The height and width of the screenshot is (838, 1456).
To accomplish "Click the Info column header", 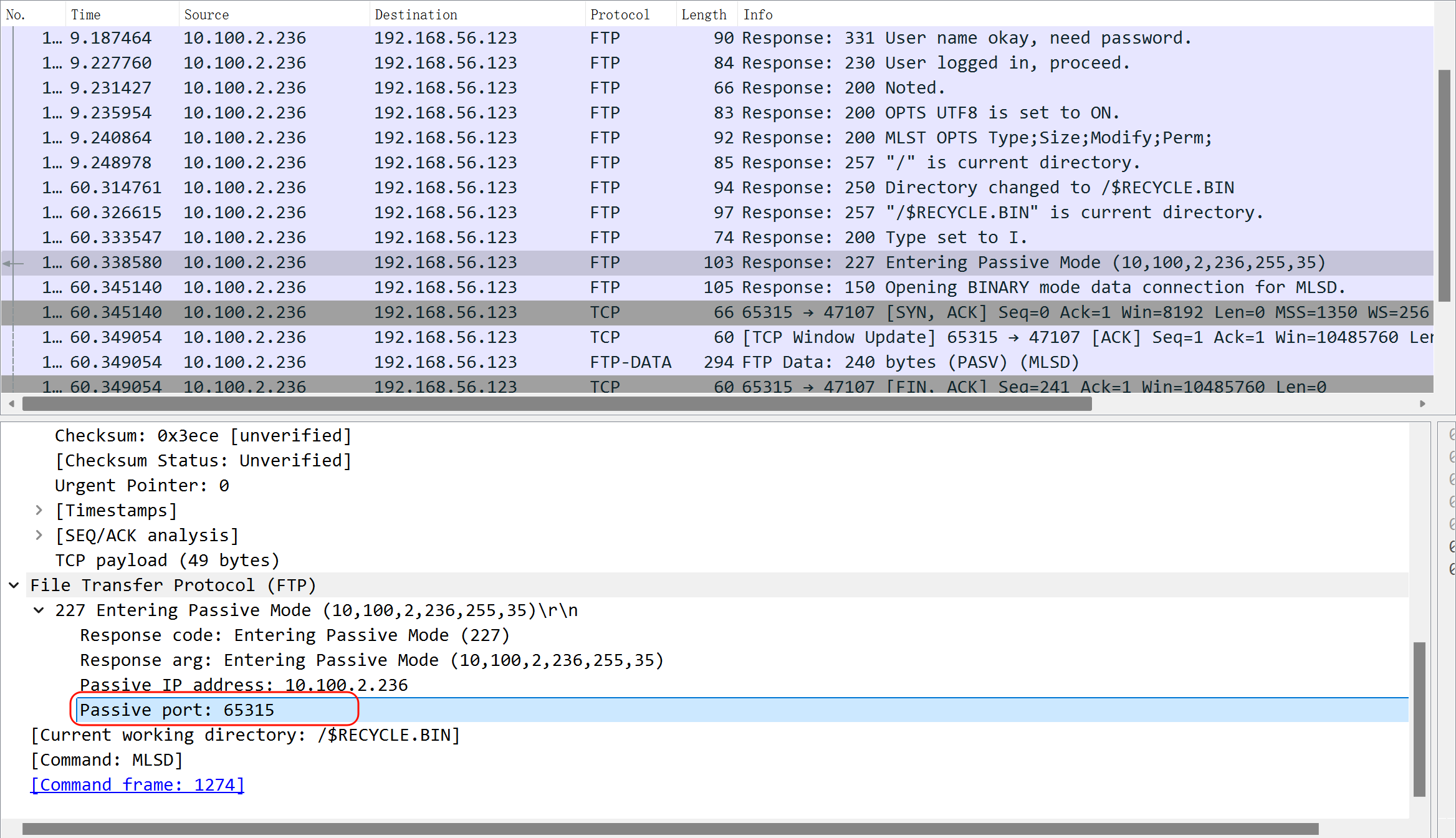I will coord(758,14).
